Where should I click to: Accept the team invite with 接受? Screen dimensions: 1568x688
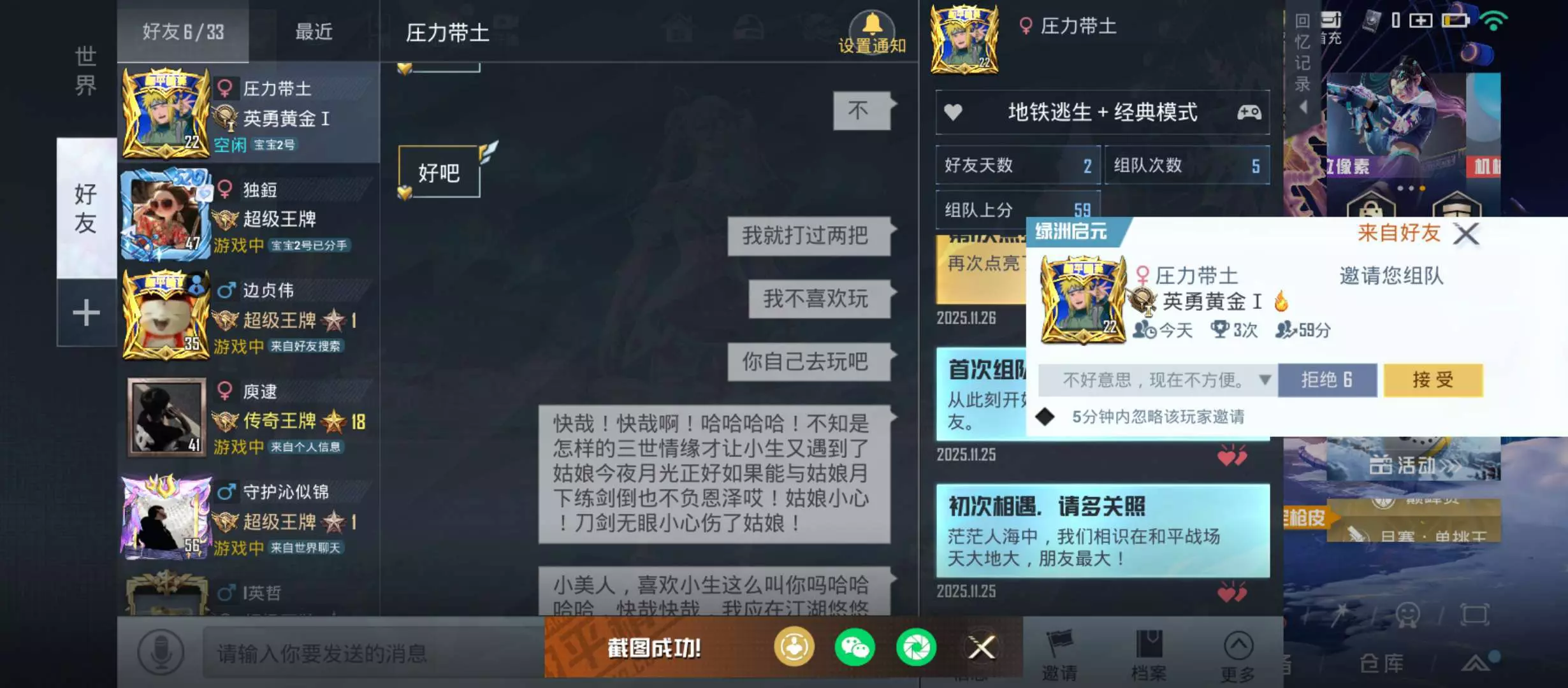point(1433,380)
